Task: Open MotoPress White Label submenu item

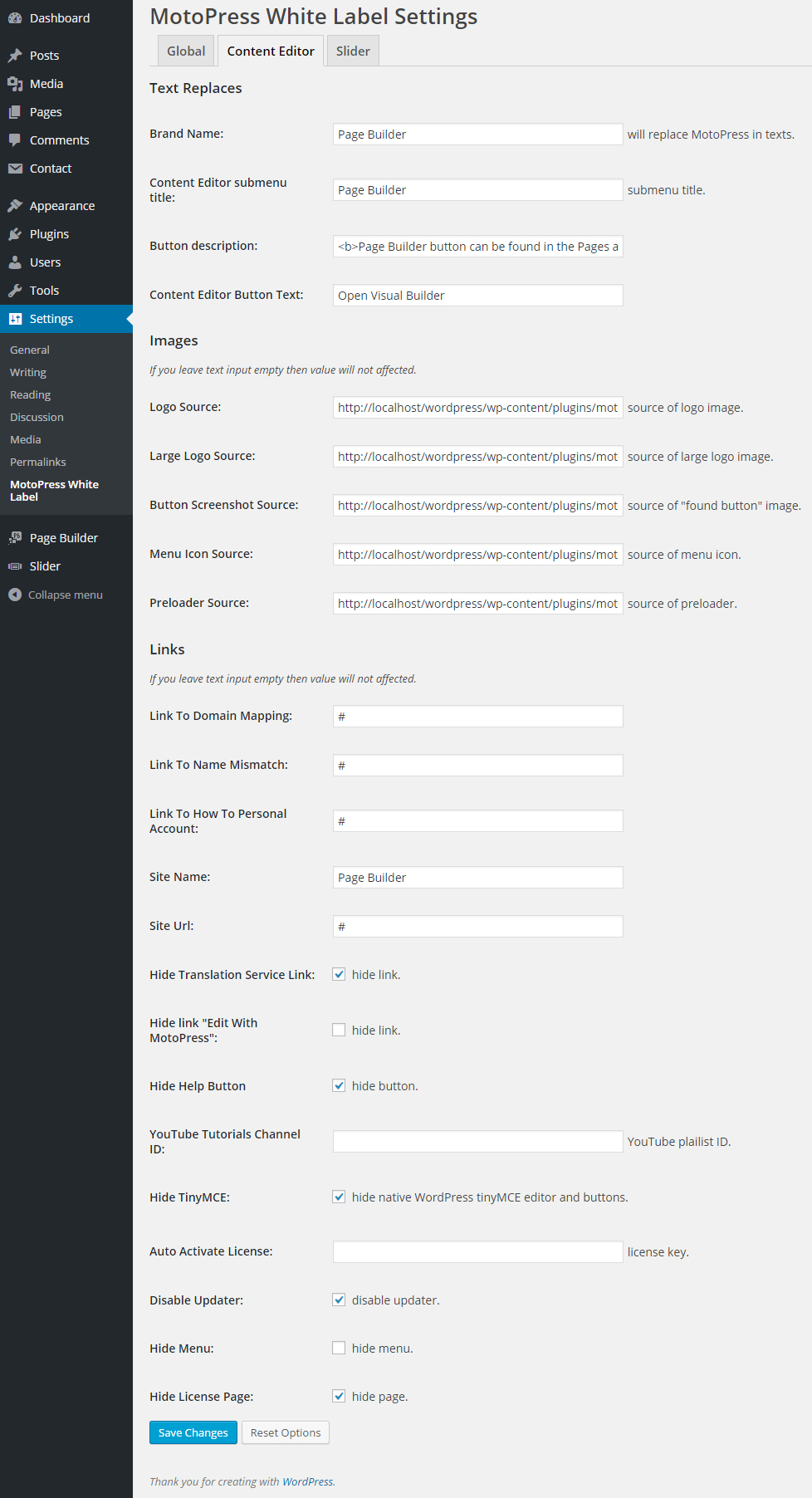Action: pyautogui.click(x=55, y=491)
